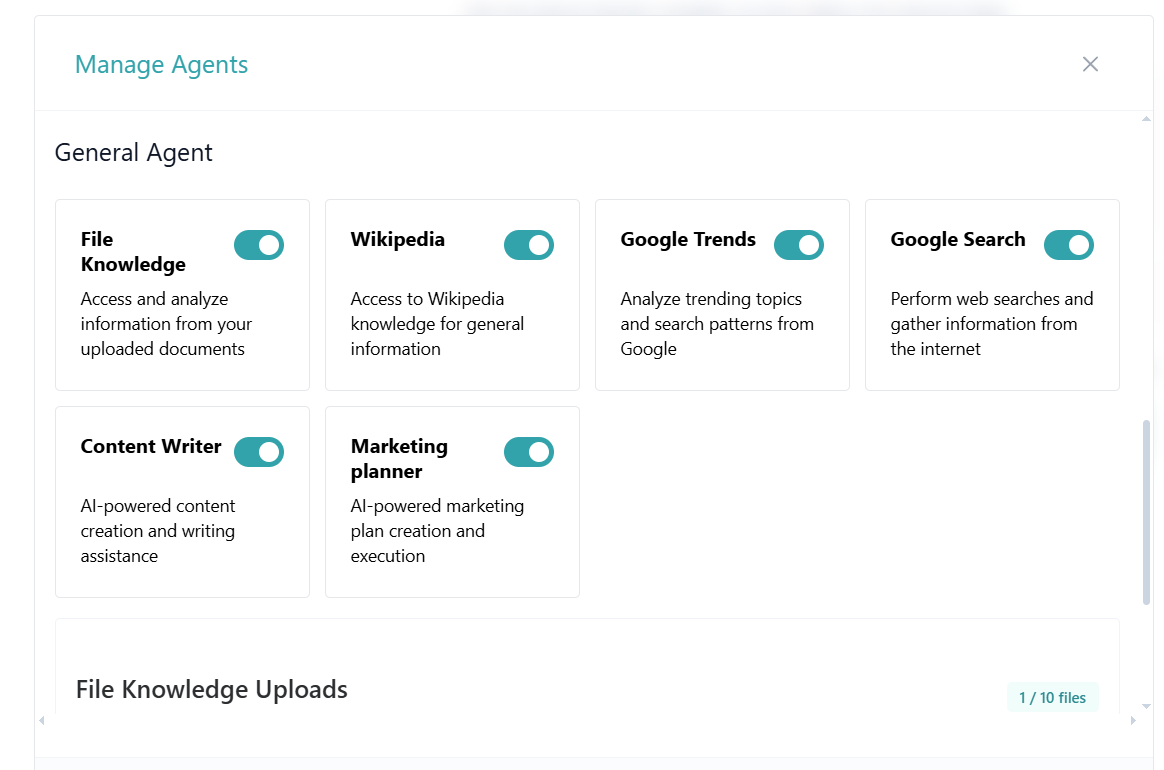Select the Content Writer card description text
Screen dimensions: 1164x770
click(158, 531)
